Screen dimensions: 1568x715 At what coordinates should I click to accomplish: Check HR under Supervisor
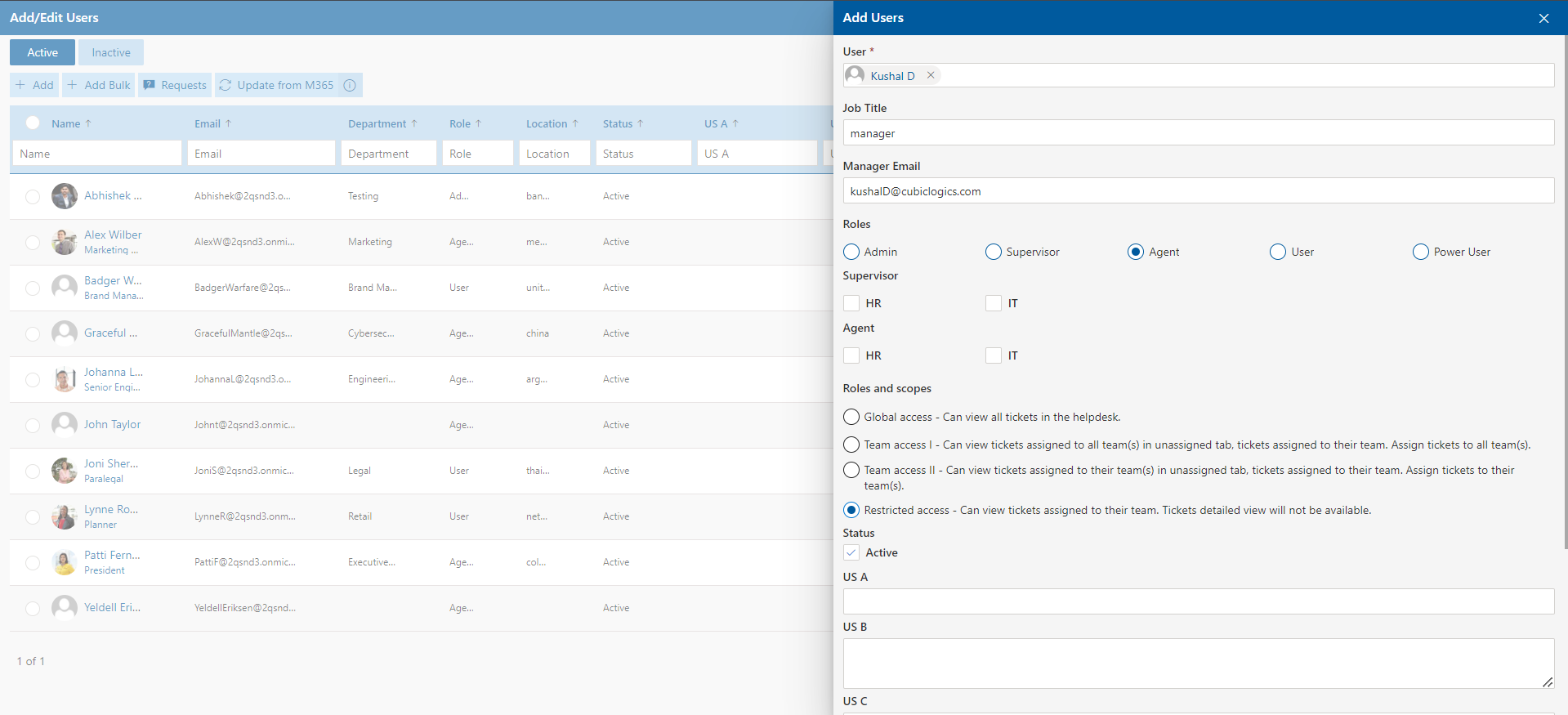[851, 303]
